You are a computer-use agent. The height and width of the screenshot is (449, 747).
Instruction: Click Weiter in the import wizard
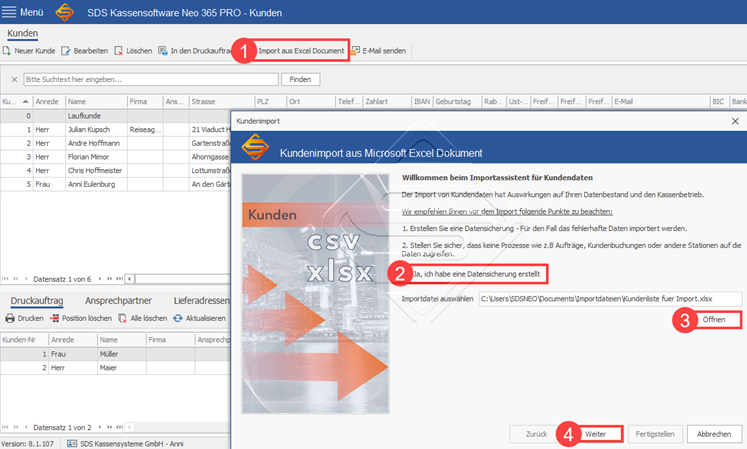click(x=596, y=434)
